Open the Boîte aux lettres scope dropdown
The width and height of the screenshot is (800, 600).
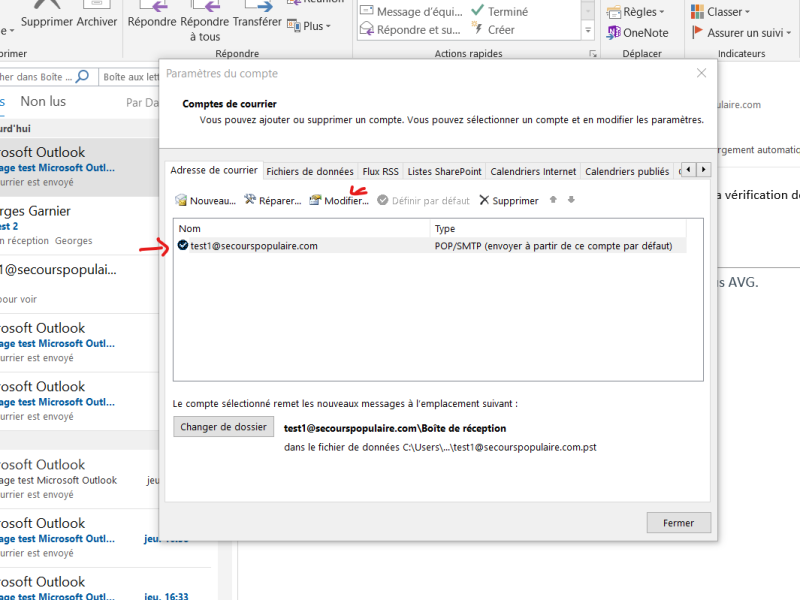(x=131, y=77)
